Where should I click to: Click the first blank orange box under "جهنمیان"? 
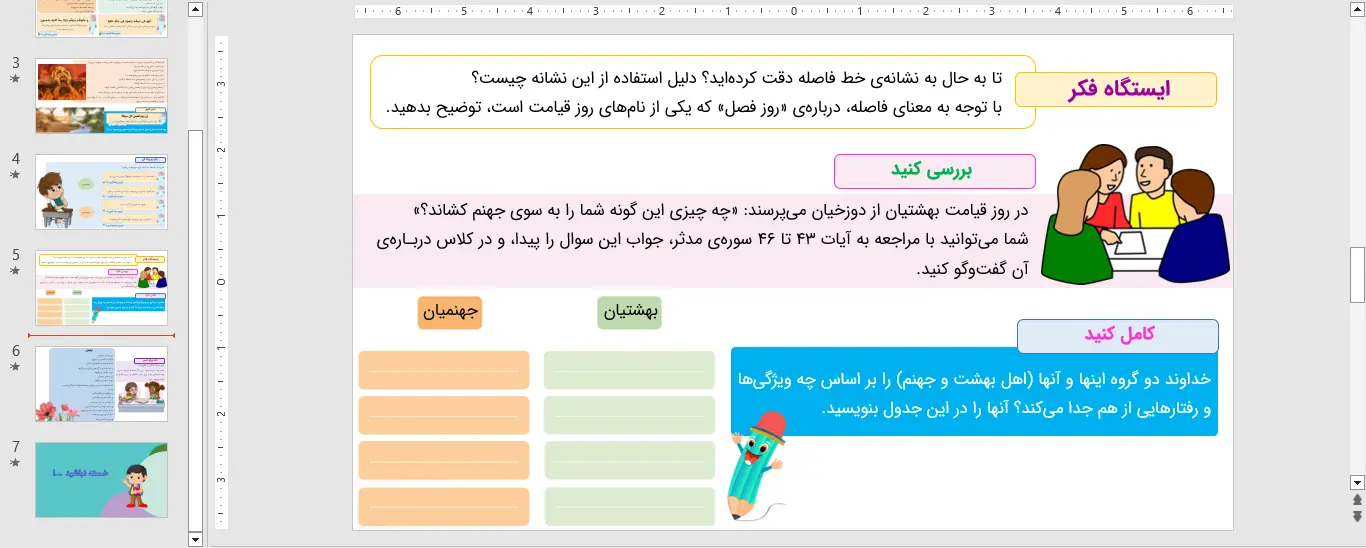(x=443, y=370)
